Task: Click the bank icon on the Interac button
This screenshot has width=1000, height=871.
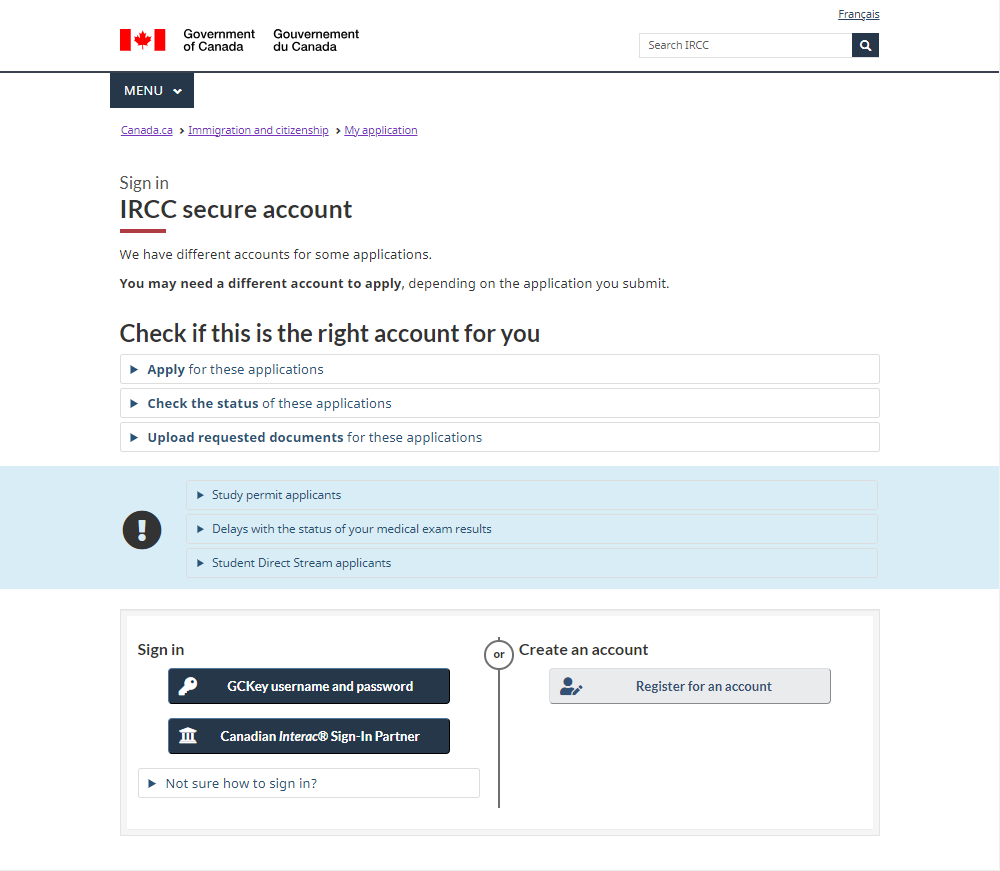Action: coord(188,737)
